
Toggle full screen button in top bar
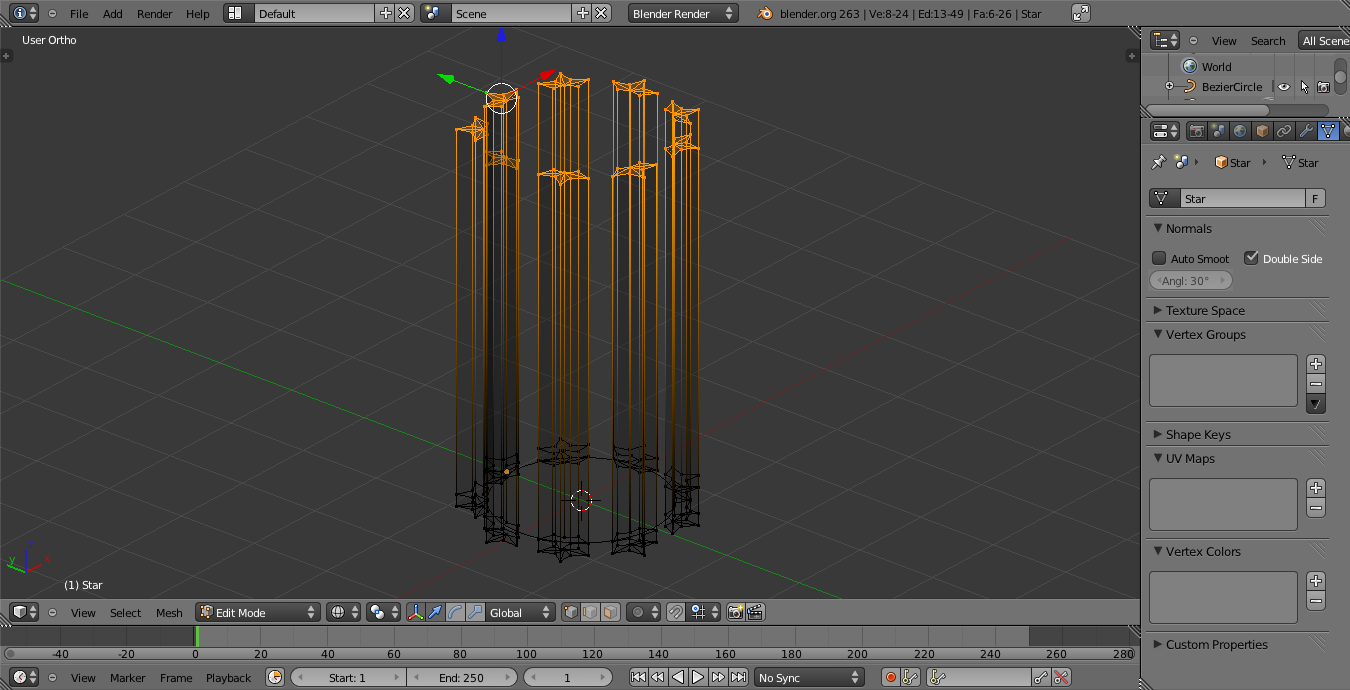coord(1081,13)
